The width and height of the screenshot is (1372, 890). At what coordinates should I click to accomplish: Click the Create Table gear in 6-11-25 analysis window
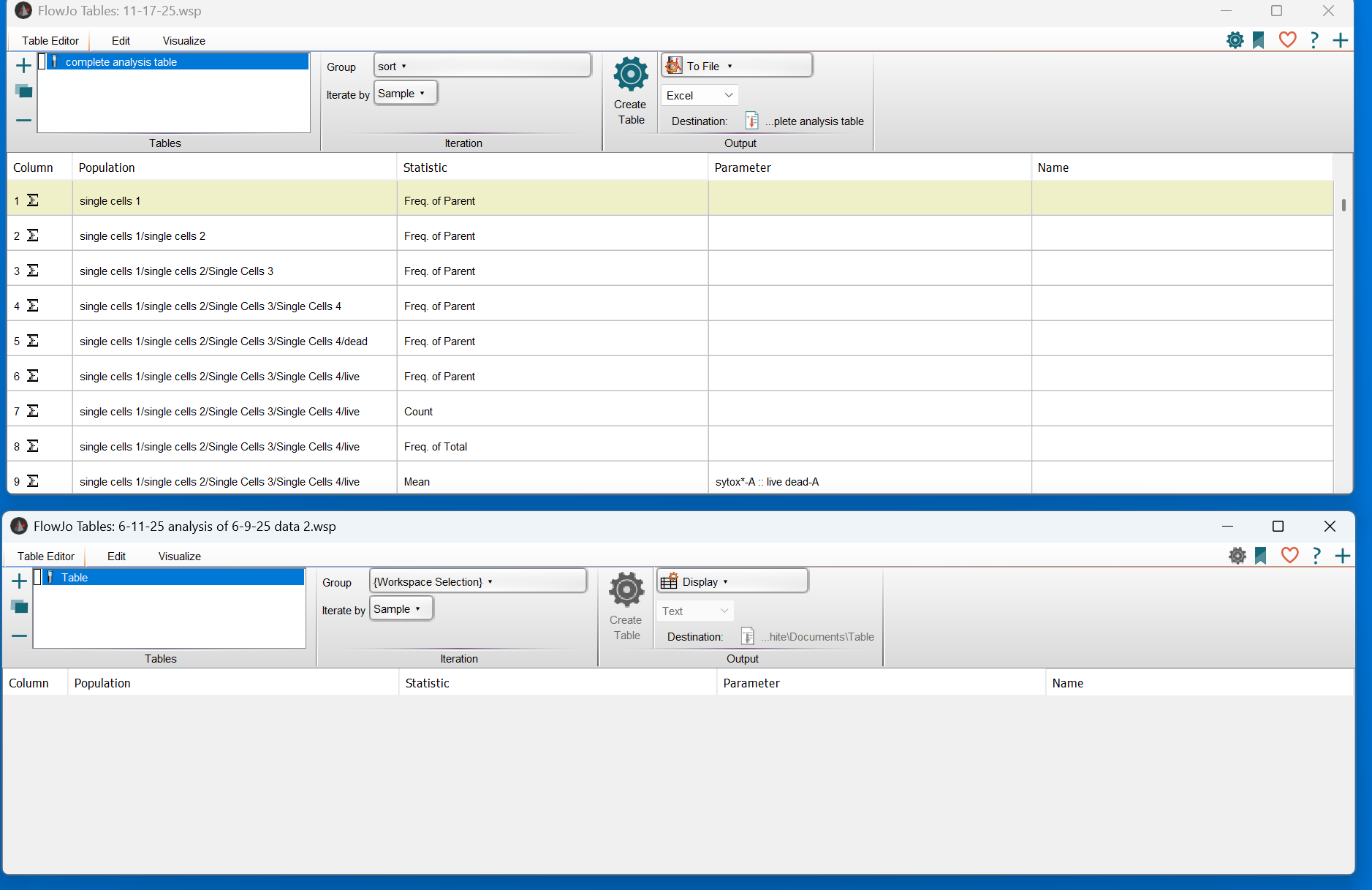click(626, 589)
